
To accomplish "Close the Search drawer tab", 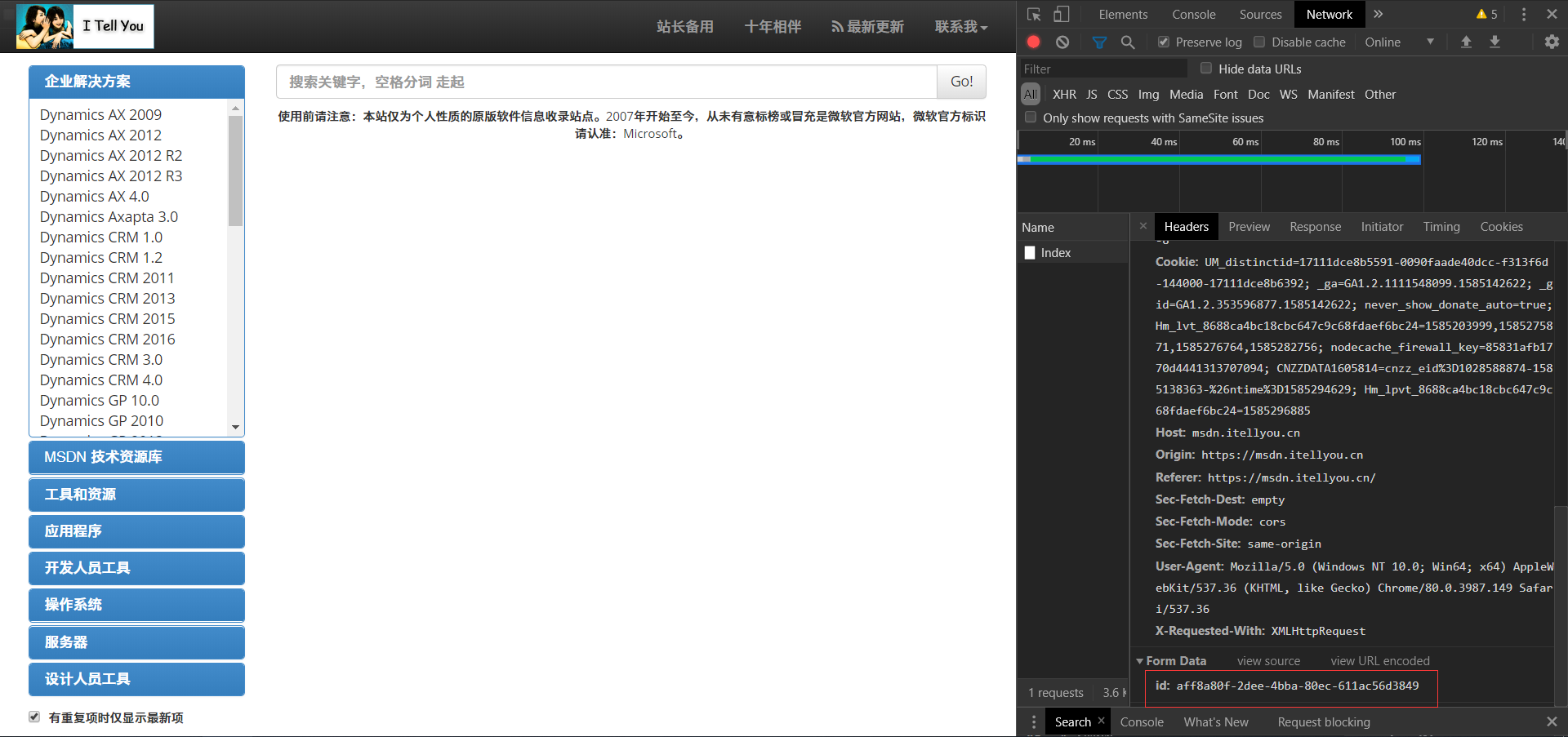I will (x=1101, y=721).
